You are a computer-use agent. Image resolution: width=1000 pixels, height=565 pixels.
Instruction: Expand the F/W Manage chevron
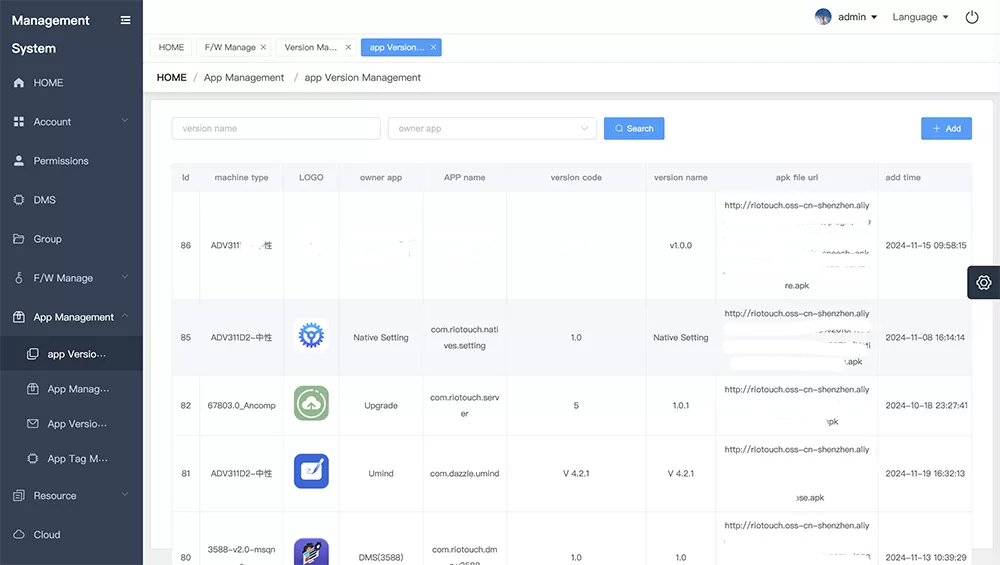coord(125,277)
